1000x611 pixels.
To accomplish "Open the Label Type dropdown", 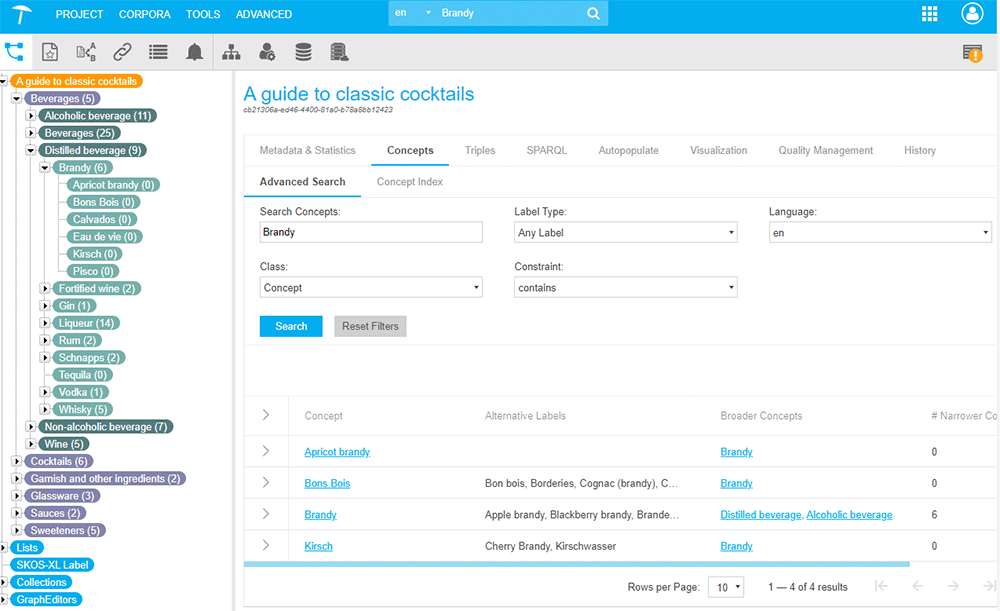I will pos(625,233).
